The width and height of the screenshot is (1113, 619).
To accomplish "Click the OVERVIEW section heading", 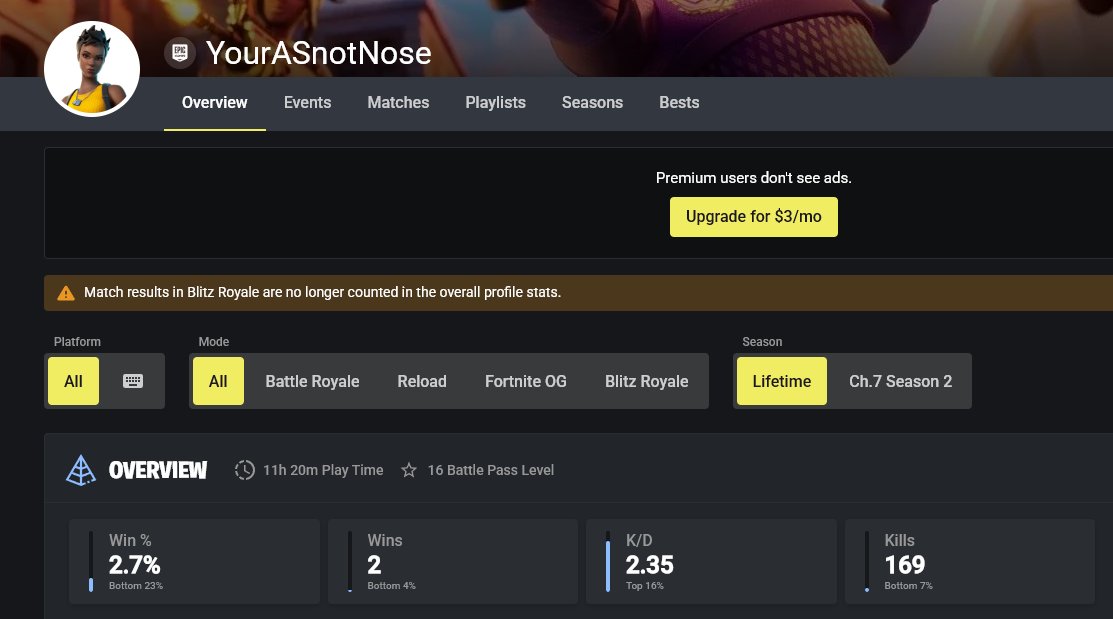I will (x=158, y=470).
